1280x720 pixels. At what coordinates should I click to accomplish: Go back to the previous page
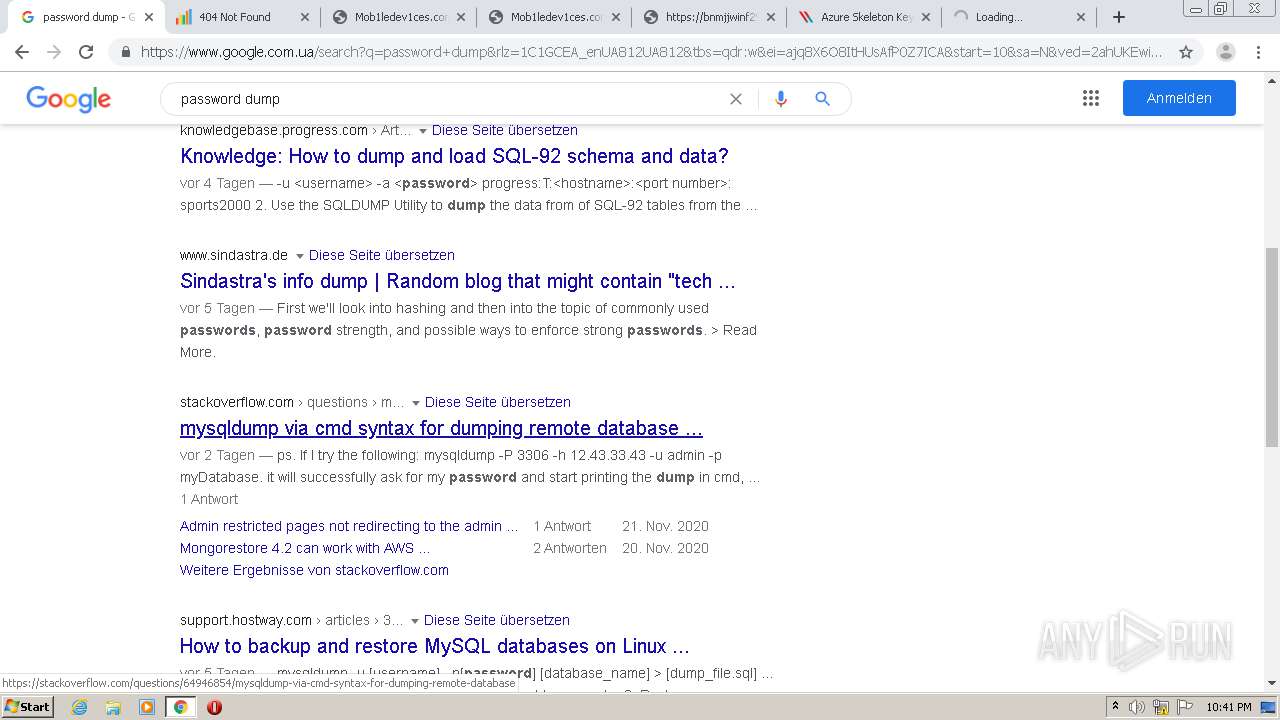22,52
